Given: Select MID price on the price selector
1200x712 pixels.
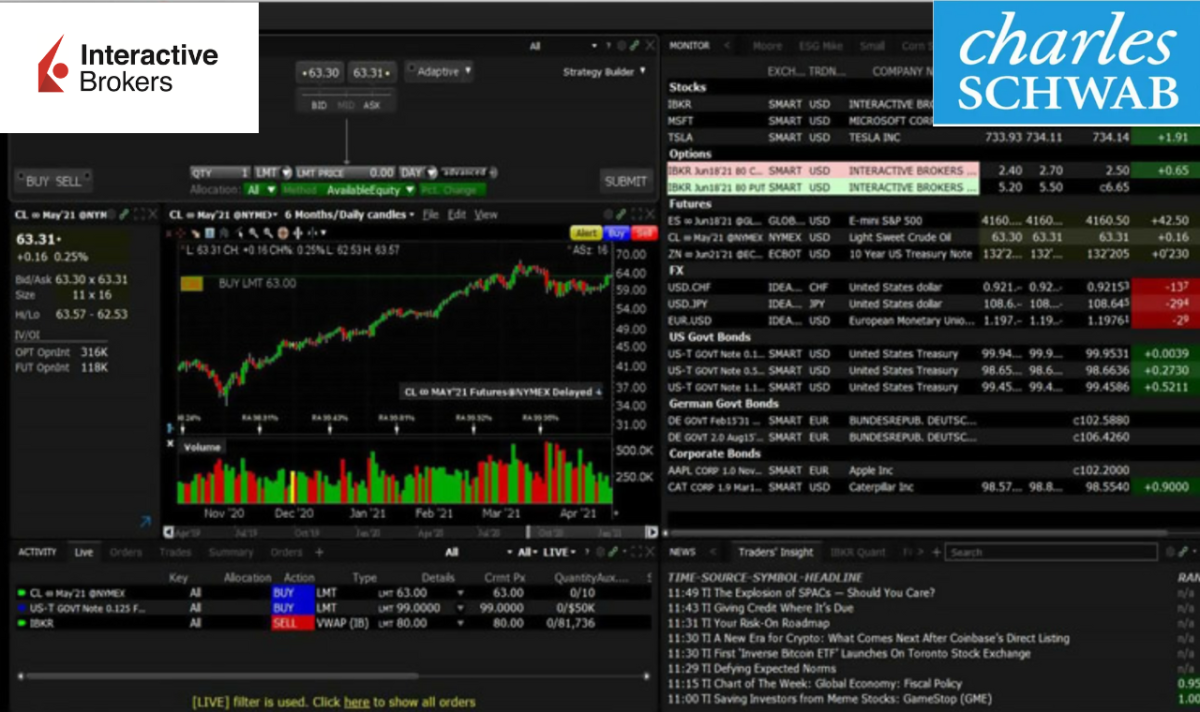Looking at the screenshot, I should point(346,105).
